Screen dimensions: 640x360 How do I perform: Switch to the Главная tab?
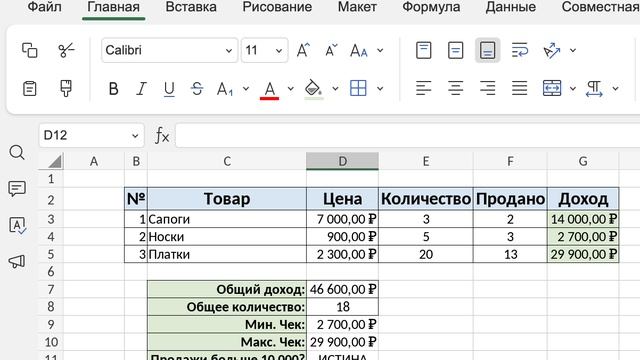[113, 7]
